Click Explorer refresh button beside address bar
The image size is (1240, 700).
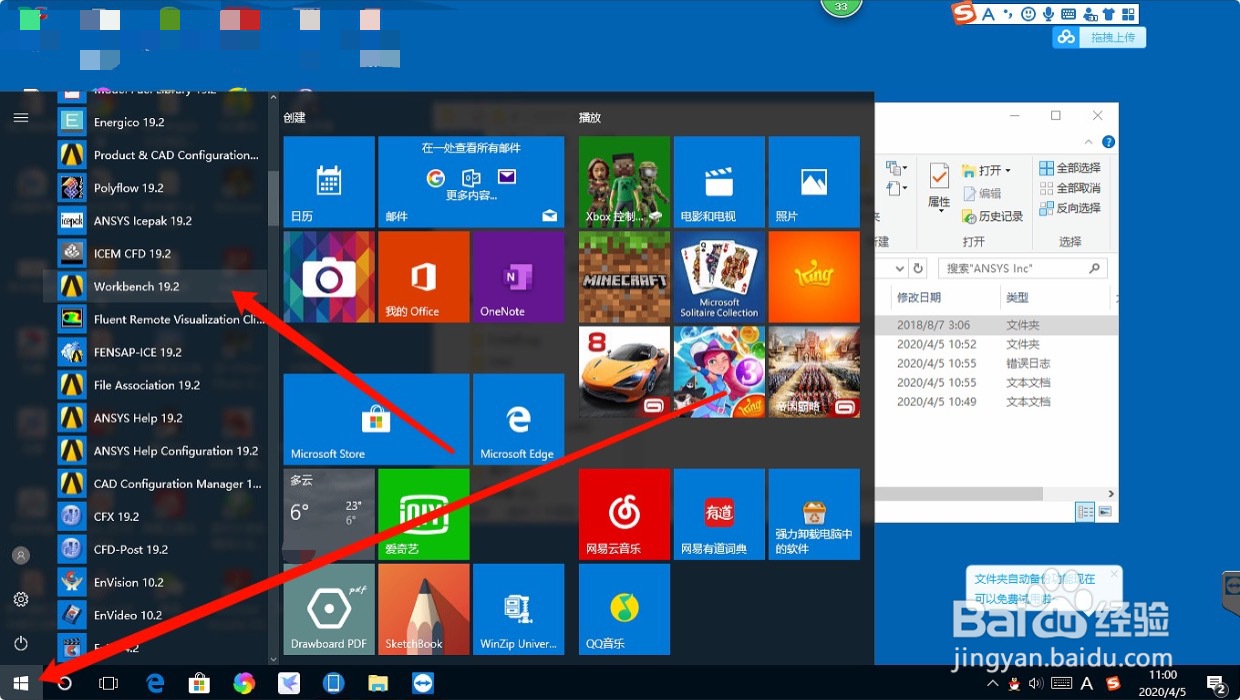(919, 268)
